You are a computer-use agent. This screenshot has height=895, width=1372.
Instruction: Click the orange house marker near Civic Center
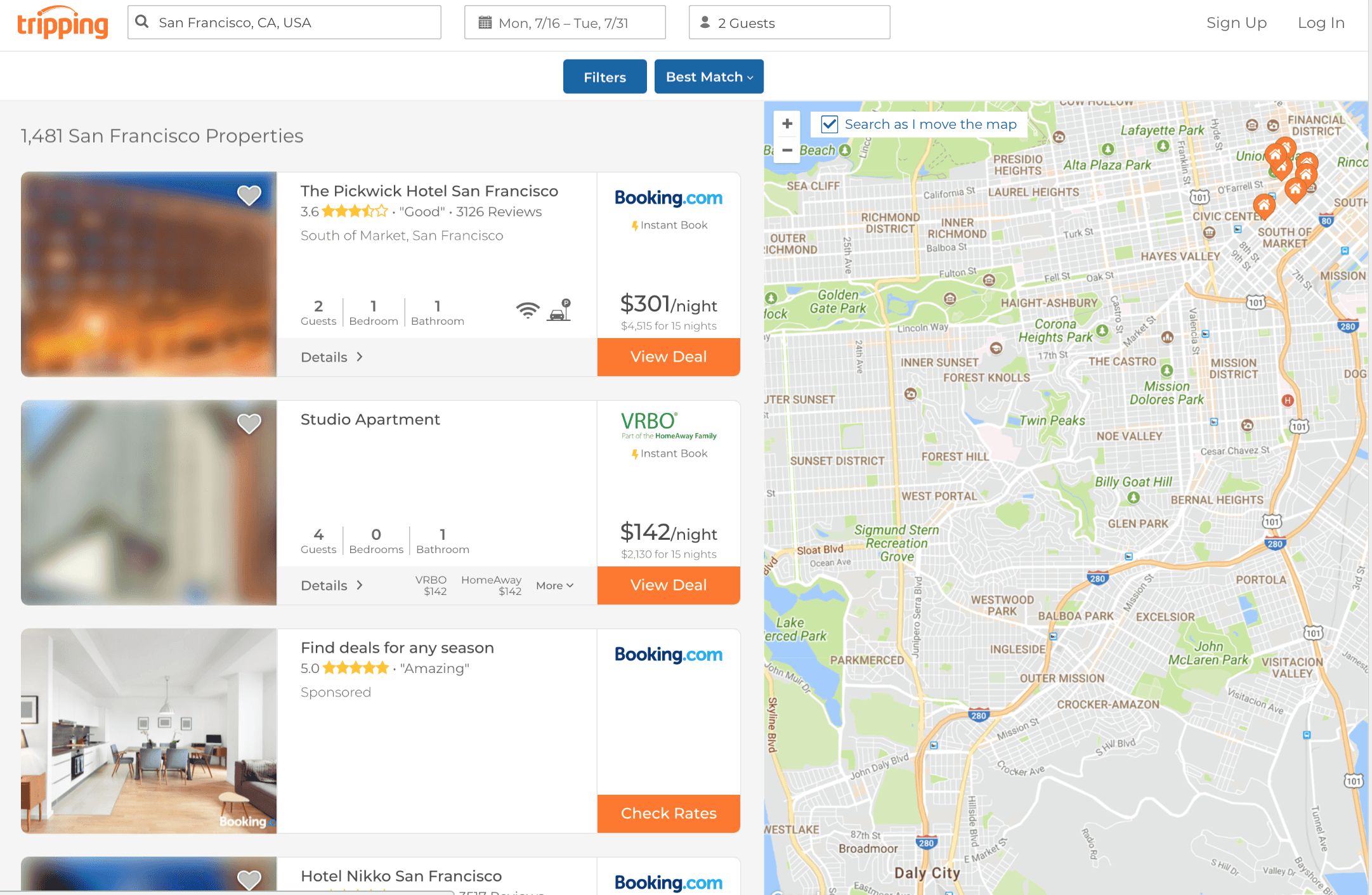[1264, 206]
